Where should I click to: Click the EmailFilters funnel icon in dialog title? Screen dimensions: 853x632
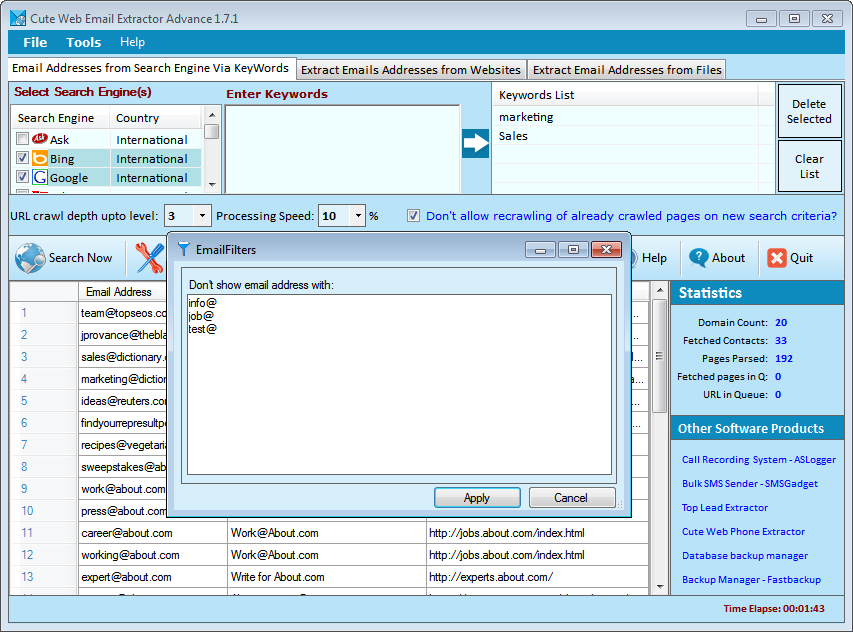(x=184, y=249)
